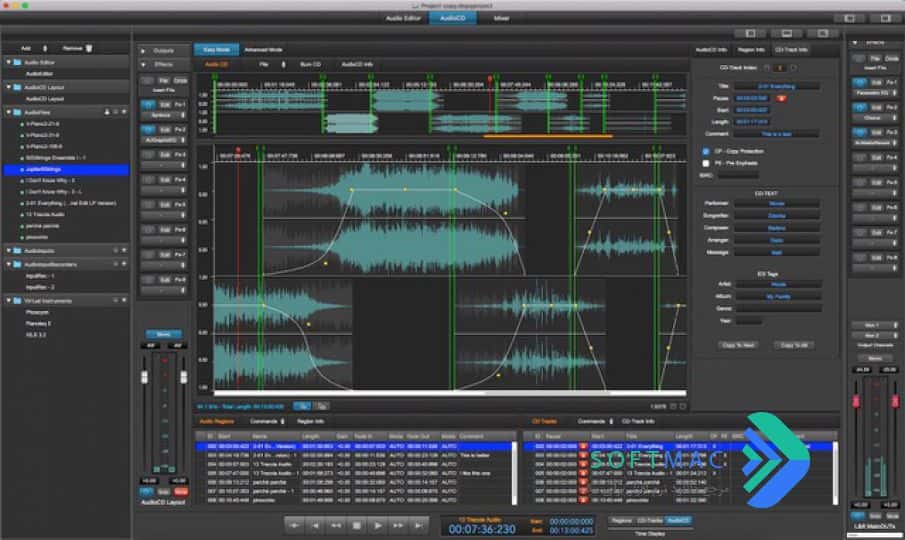Toggle Fx-1 power in AudioCD Layout strip
Image resolution: width=905 pixels, height=540 pixels.
148,105
